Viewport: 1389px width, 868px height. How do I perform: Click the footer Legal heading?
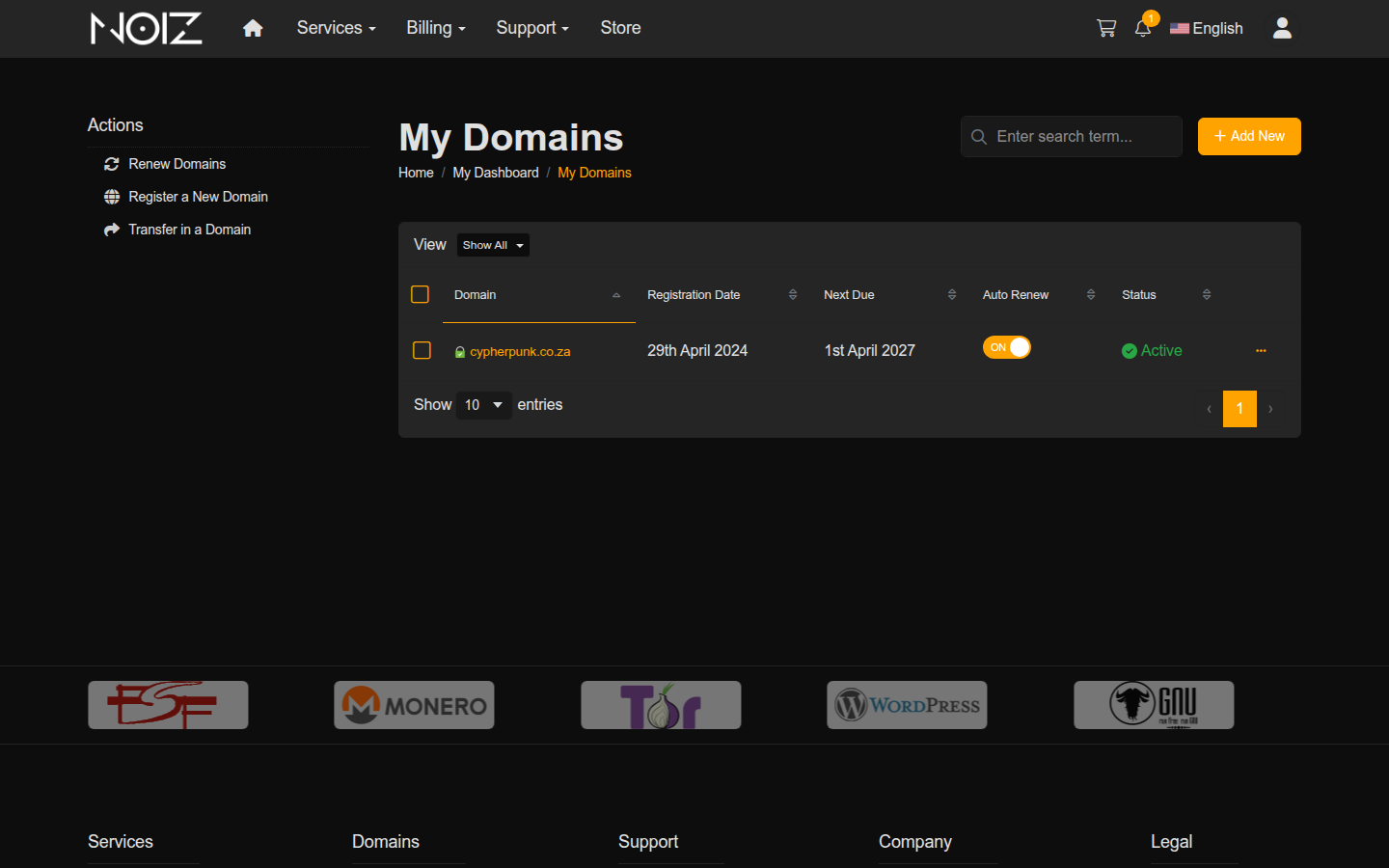click(x=1172, y=842)
